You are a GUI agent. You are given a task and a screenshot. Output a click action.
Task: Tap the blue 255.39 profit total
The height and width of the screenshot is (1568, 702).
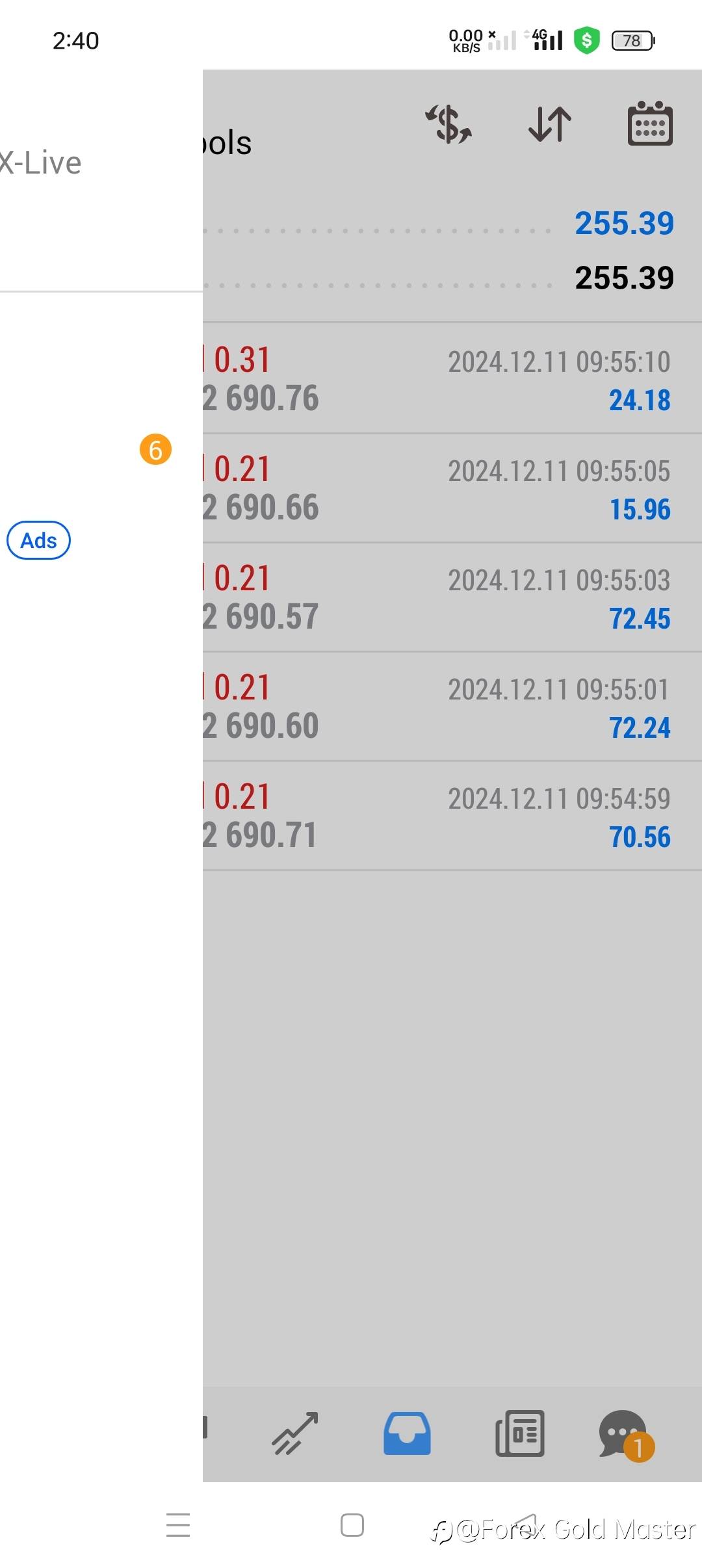(624, 224)
